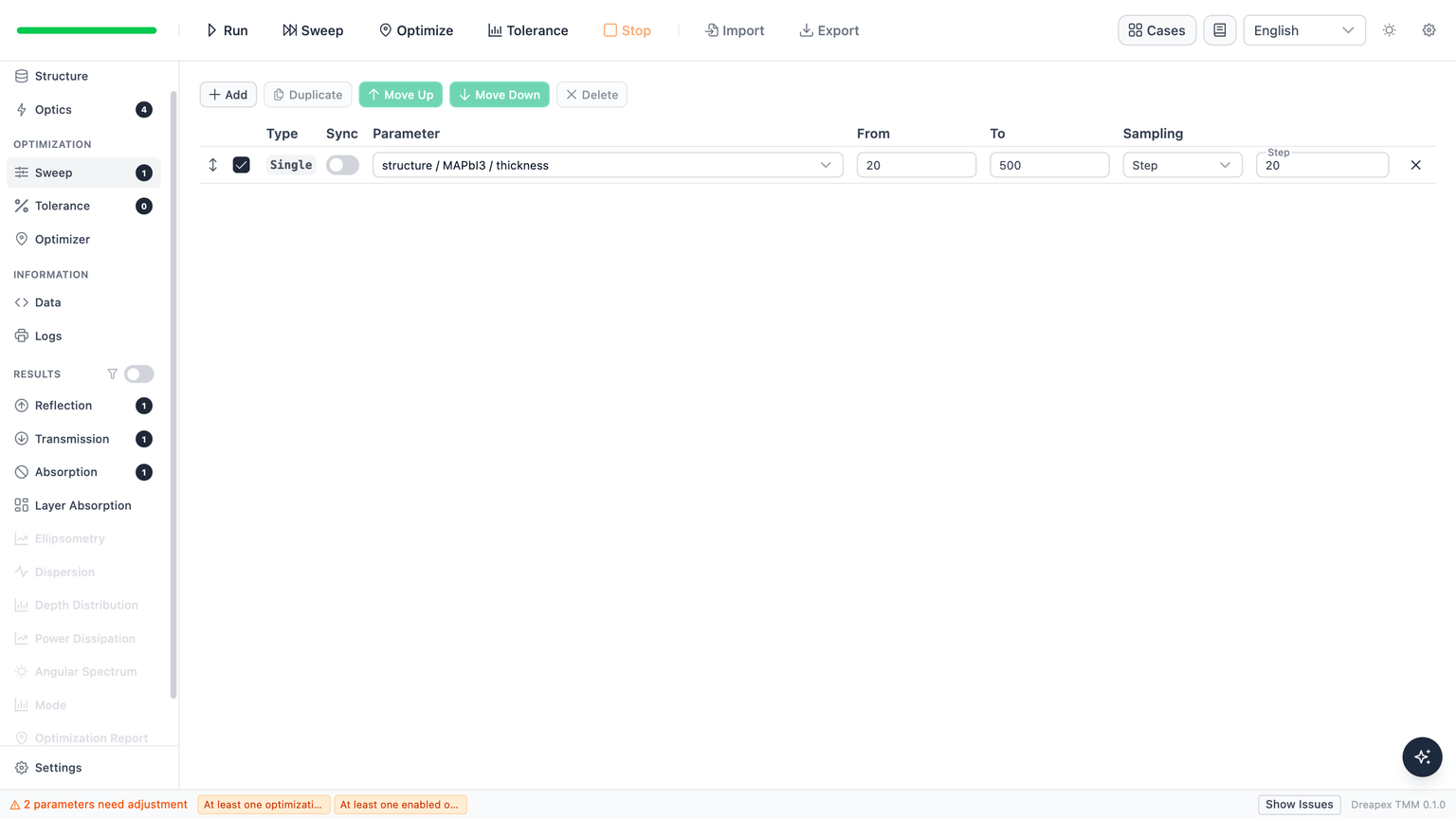Open the notes panel icon beside Cases
Viewport: 1456px width, 819px height.
(x=1219, y=30)
